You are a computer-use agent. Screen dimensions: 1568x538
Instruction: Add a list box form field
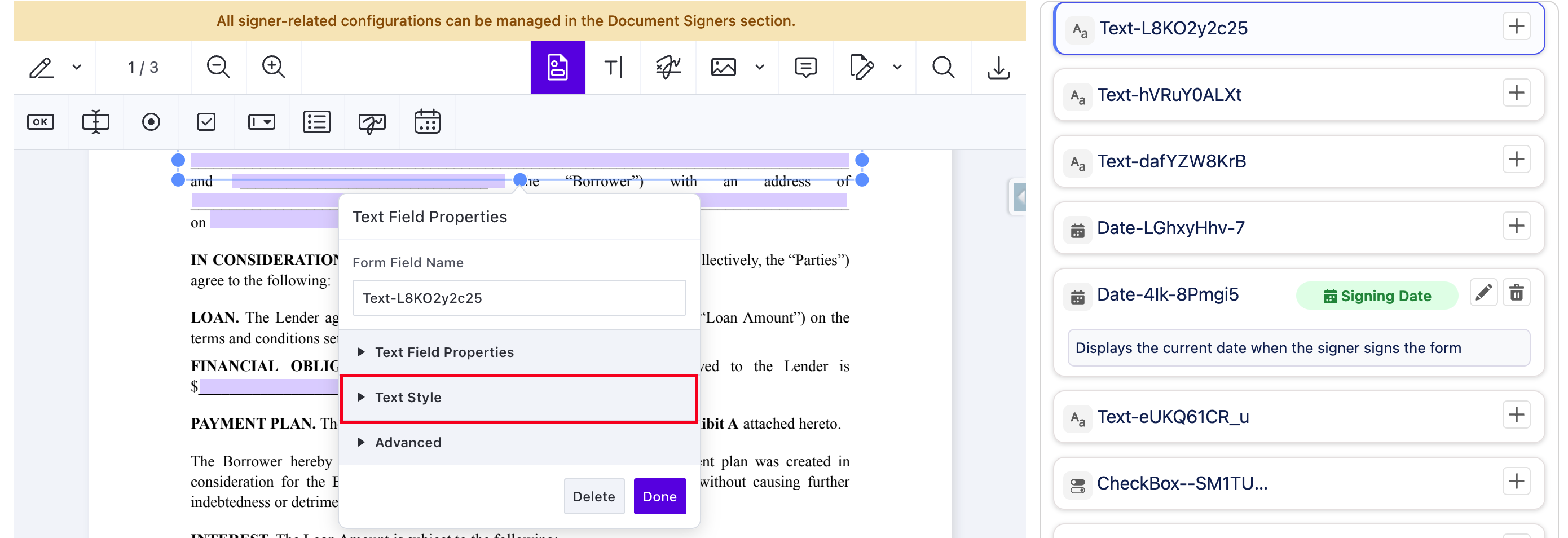pos(316,122)
